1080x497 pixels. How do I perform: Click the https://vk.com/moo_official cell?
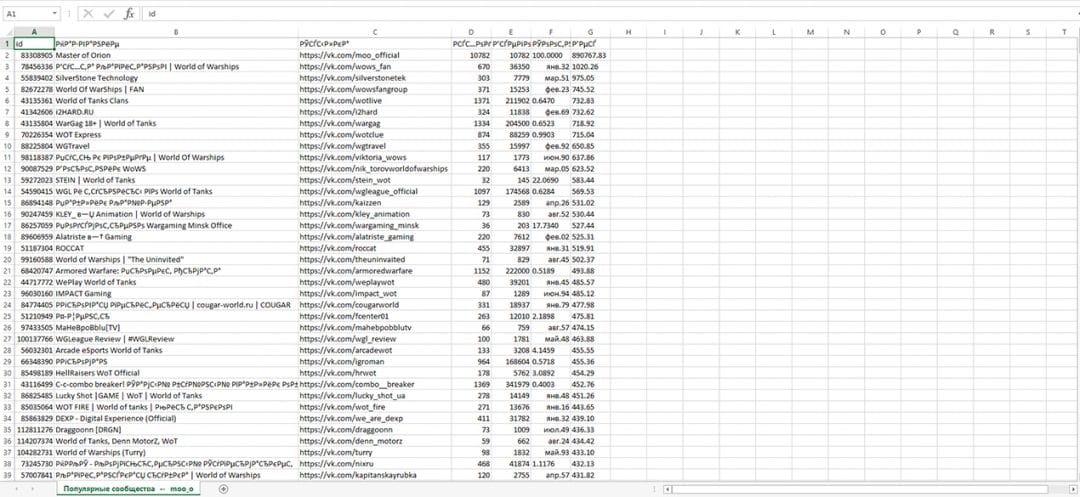pos(375,55)
